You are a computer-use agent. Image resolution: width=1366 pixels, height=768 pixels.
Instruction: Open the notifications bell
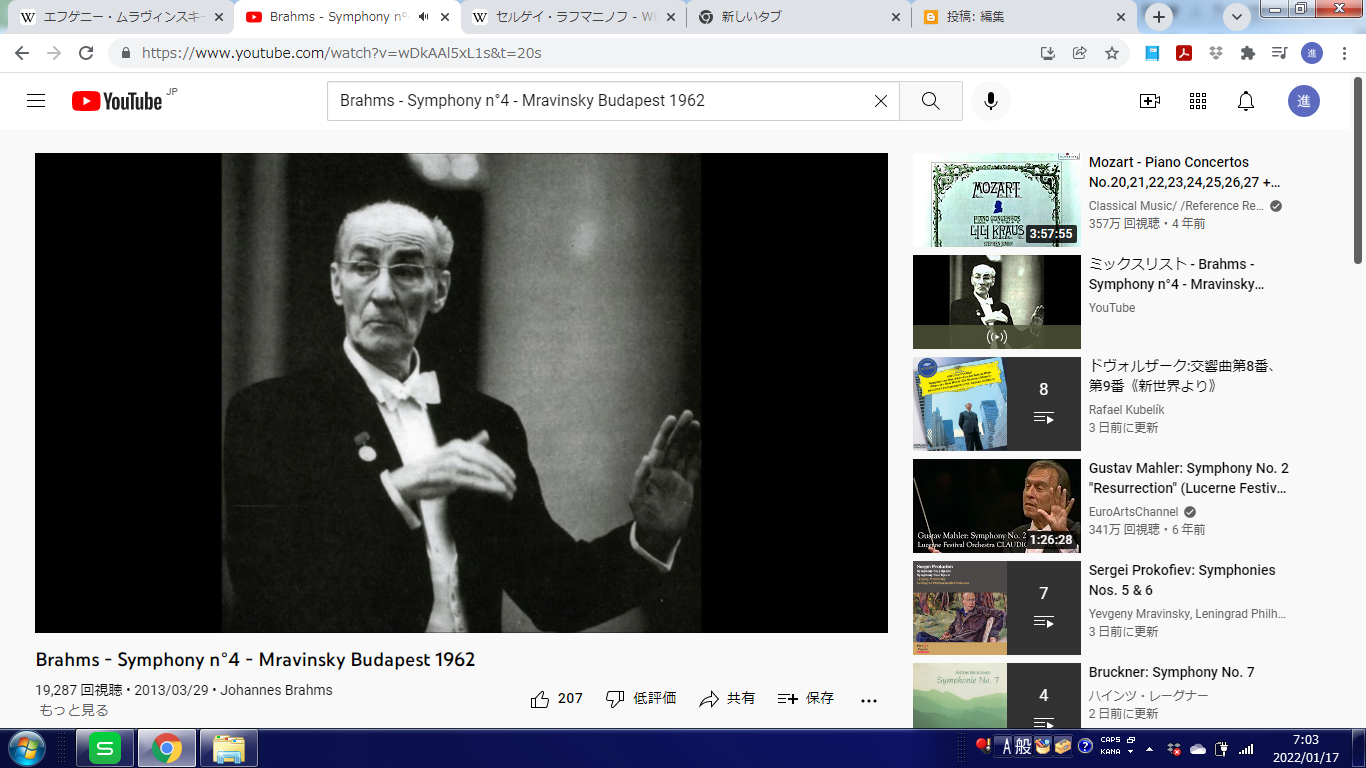click(1246, 101)
